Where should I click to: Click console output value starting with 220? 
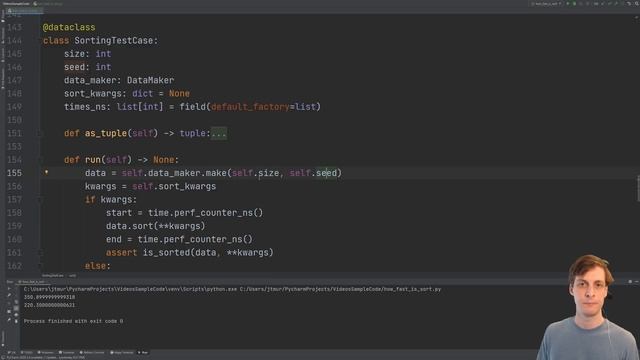pos(49,305)
